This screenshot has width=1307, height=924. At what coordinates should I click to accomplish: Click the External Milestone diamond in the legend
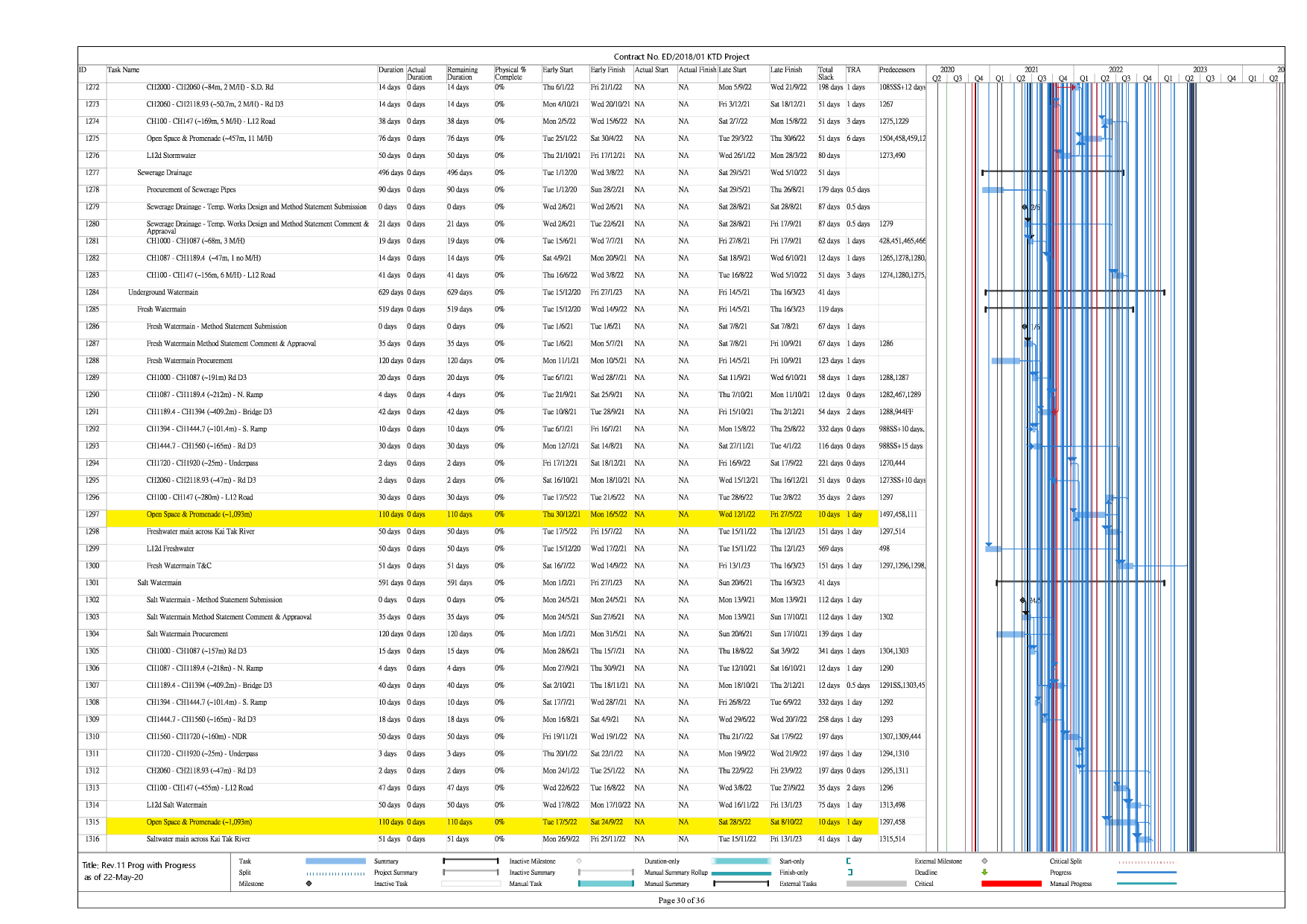click(x=984, y=861)
